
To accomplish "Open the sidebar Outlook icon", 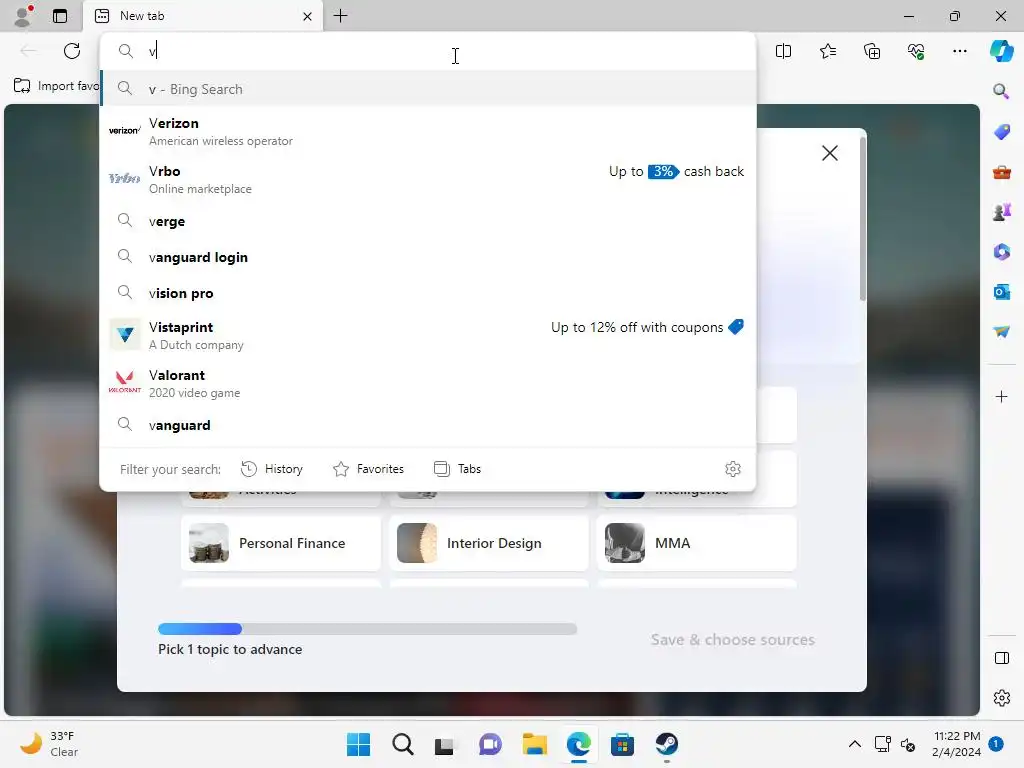I will point(1001,292).
